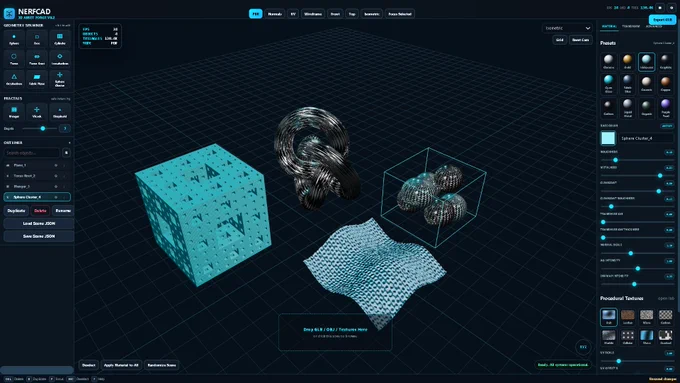The width and height of the screenshot is (680, 383).
Task: Click the square icon button in top-right header
Action: tap(660, 8)
